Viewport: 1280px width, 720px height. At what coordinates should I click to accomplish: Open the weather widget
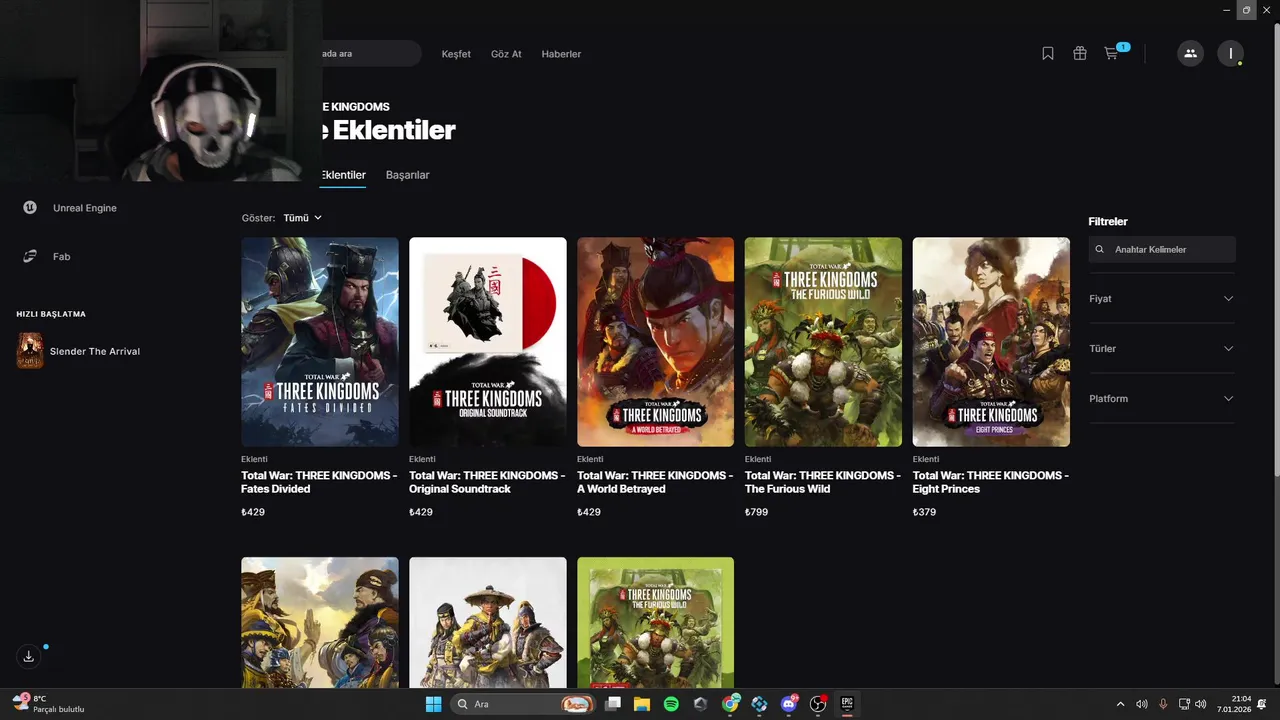tap(50, 704)
